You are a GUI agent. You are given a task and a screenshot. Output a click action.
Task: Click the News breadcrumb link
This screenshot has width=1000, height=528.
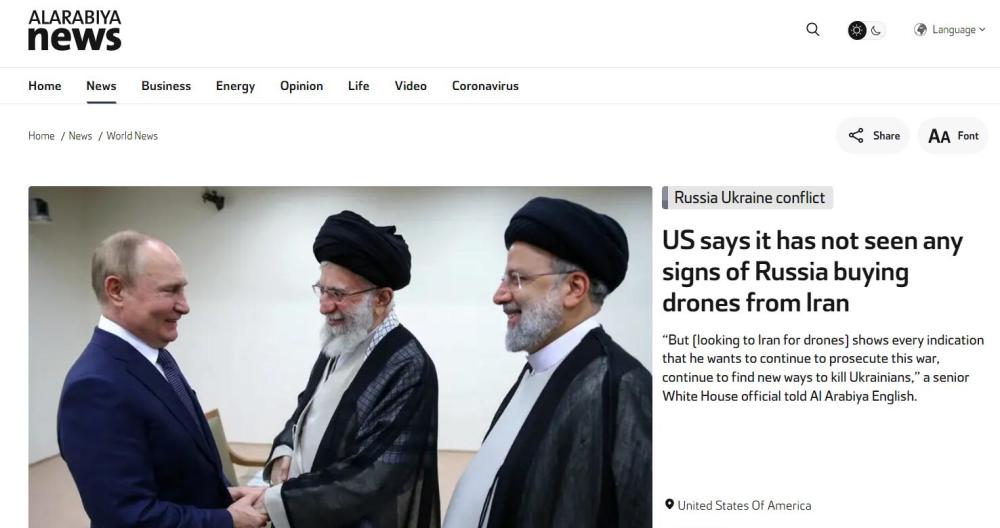[80, 136]
